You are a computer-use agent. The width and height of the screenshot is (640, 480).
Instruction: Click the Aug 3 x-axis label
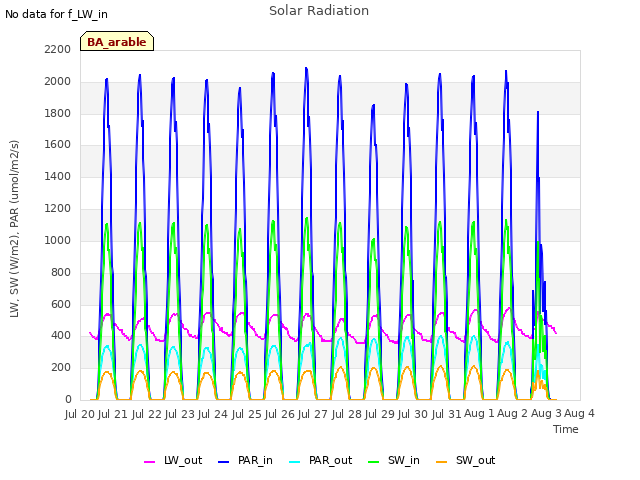click(546, 414)
